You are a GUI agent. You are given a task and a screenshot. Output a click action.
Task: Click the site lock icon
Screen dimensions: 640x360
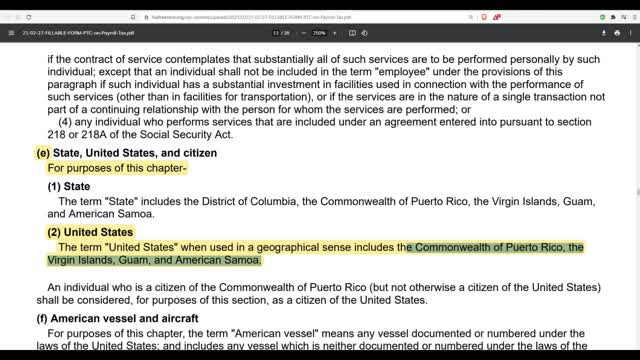[x=146, y=17]
